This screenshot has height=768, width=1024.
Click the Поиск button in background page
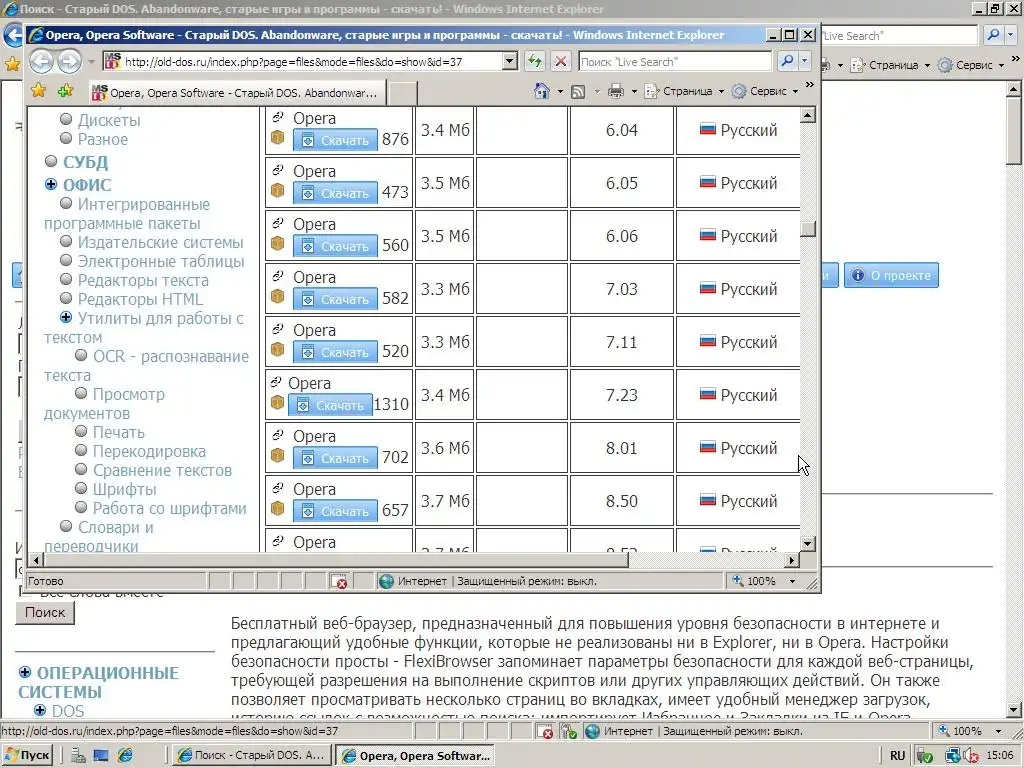45,613
